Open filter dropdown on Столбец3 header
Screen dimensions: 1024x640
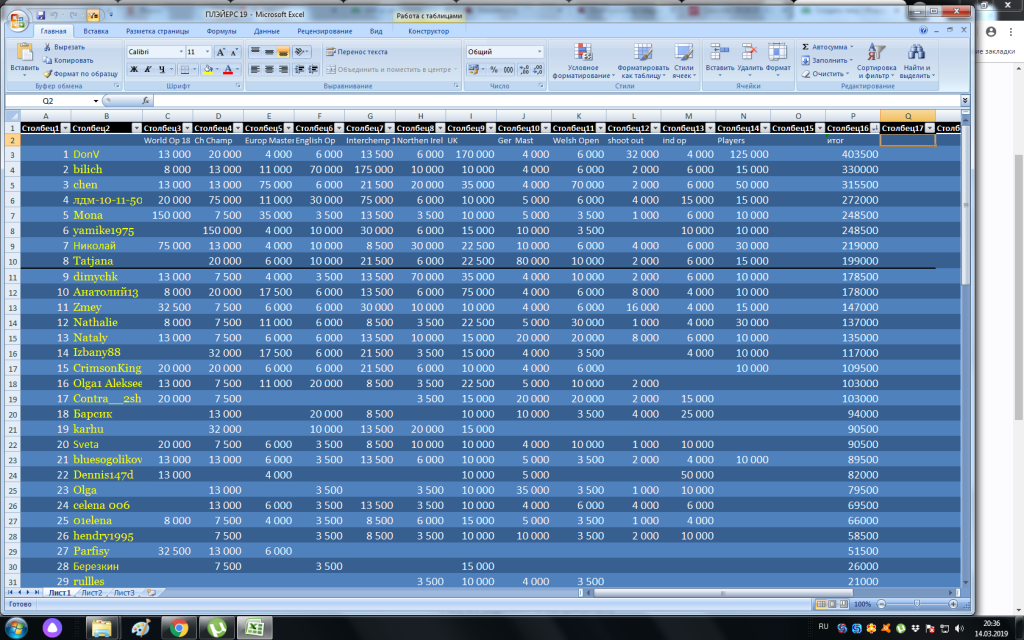coord(187,128)
